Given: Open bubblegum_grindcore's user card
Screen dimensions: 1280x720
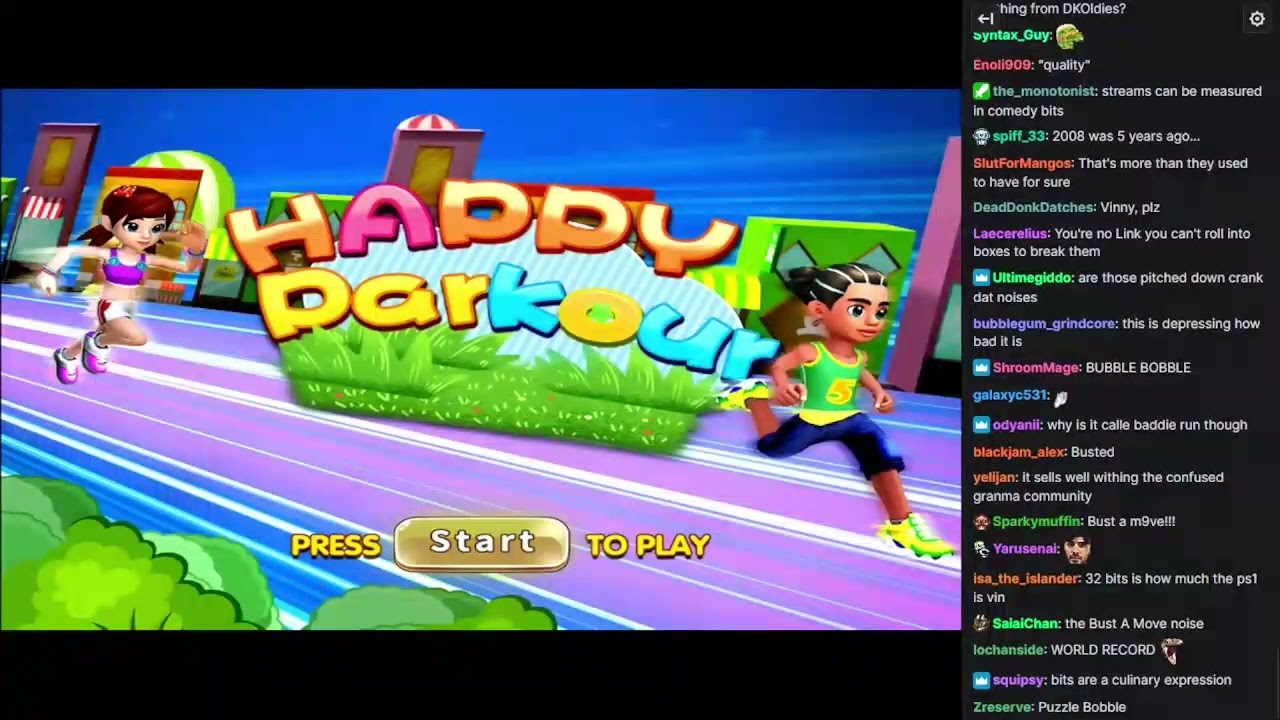Looking at the screenshot, I should pyautogui.click(x=1044, y=324).
